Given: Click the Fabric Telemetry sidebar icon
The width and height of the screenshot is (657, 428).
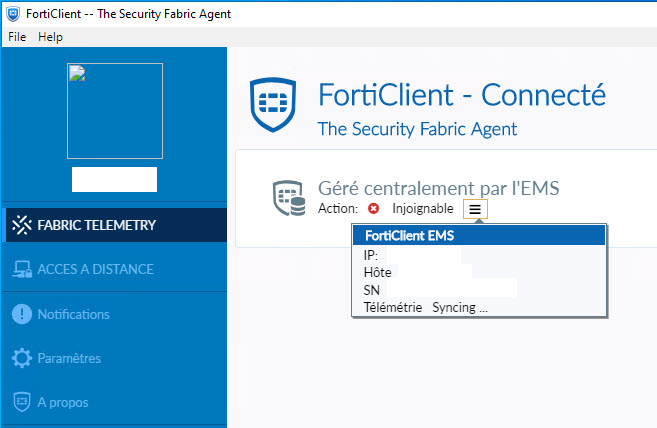Looking at the screenshot, I should click(21, 225).
